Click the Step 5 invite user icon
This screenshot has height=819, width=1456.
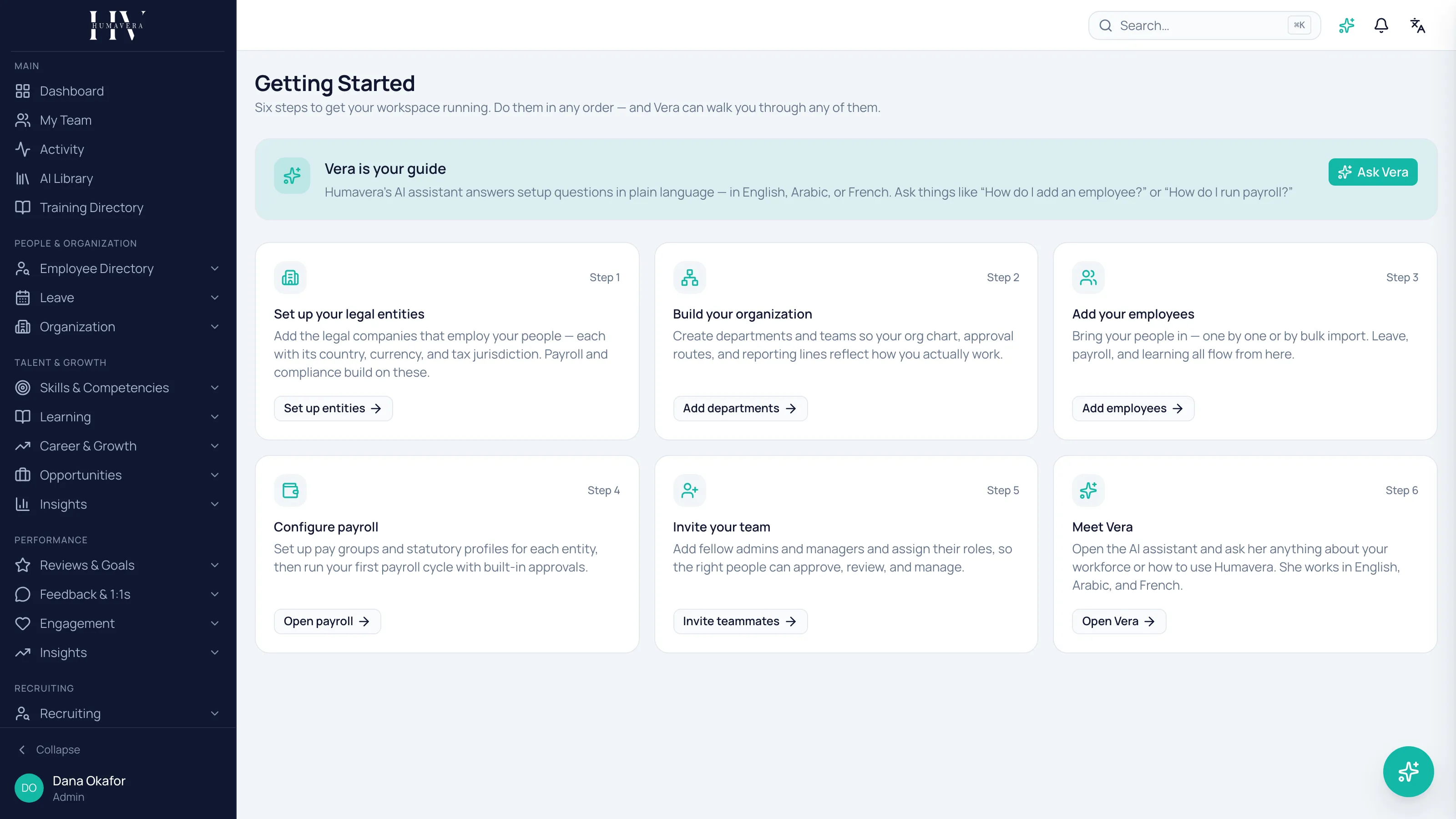(689, 490)
